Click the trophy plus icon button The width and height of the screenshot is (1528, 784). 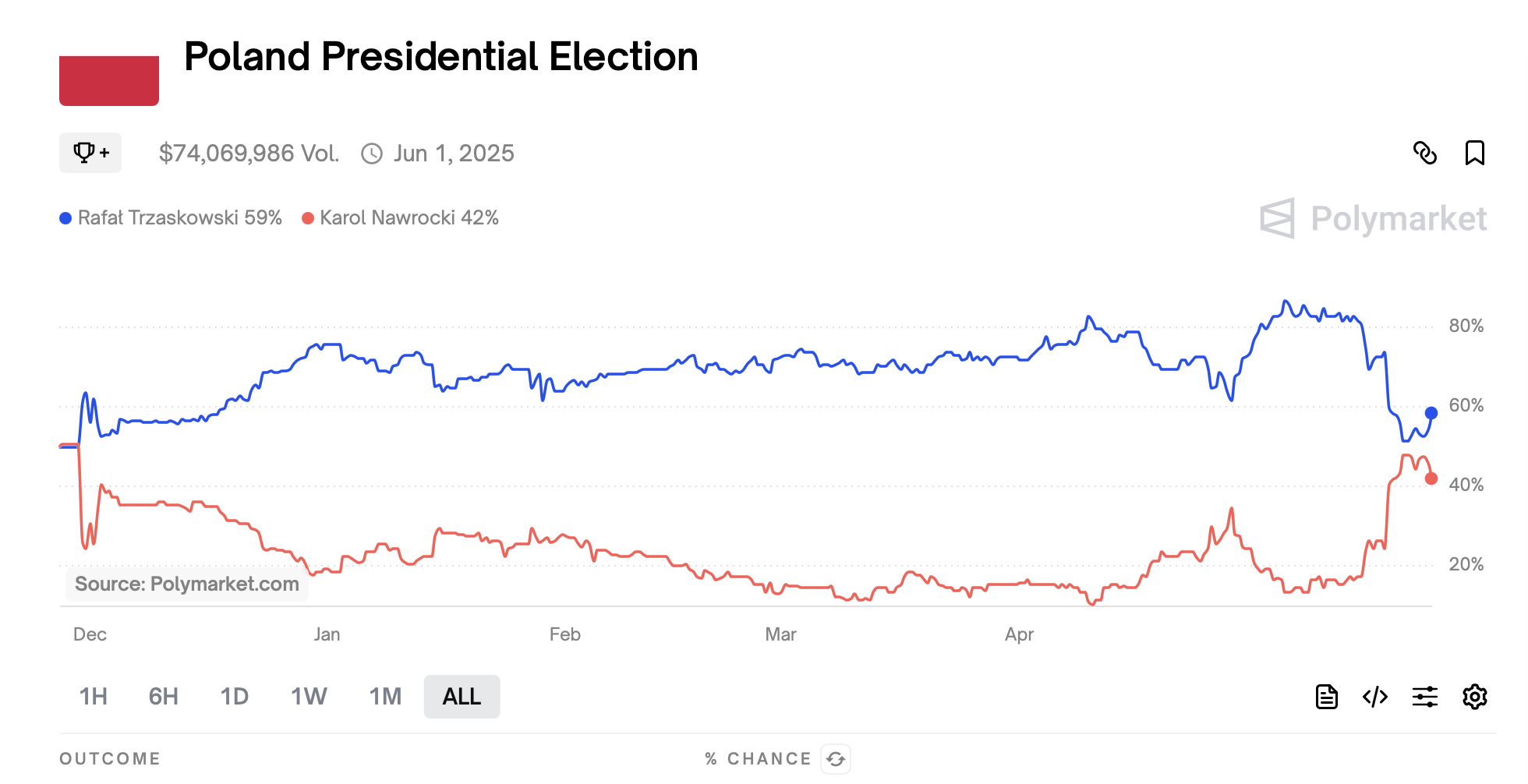(90, 153)
